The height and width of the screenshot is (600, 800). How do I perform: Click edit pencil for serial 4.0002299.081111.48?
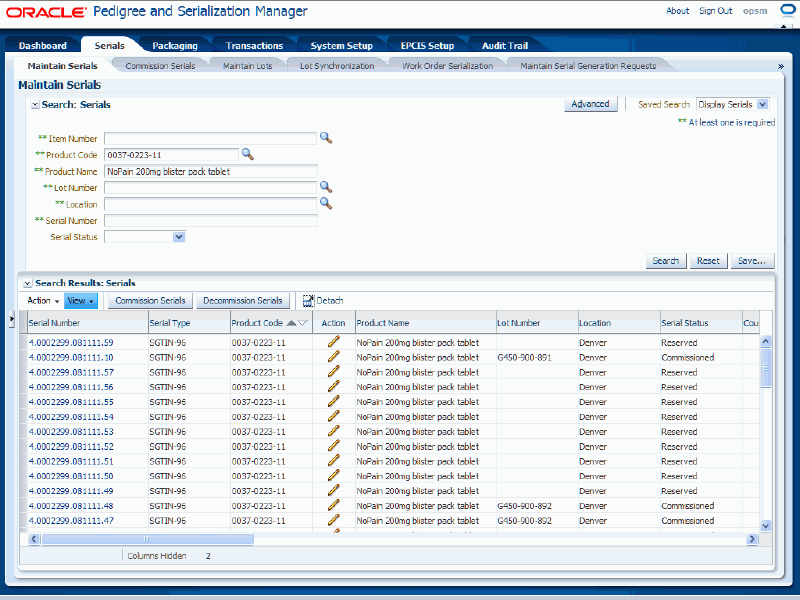[334, 505]
